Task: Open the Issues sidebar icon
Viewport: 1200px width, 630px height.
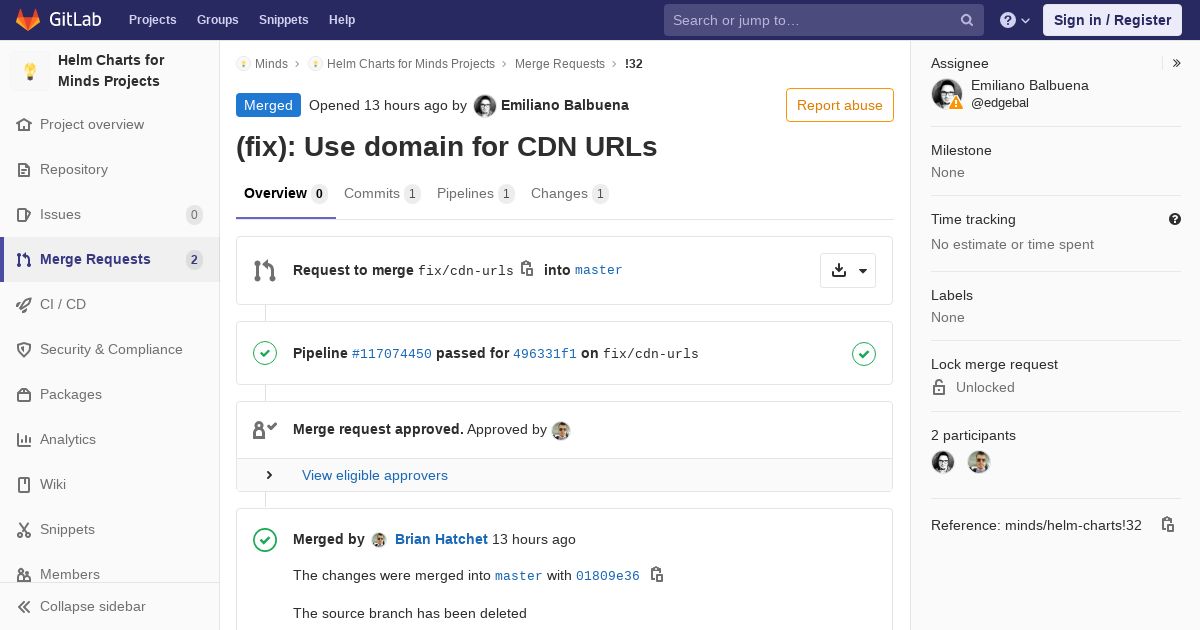Action: tap(24, 215)
